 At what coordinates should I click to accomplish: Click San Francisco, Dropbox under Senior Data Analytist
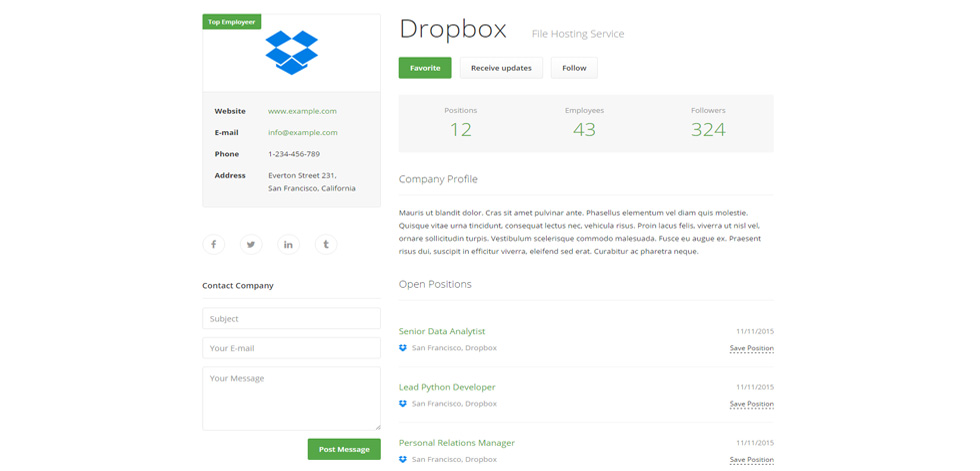coord(454,348)
